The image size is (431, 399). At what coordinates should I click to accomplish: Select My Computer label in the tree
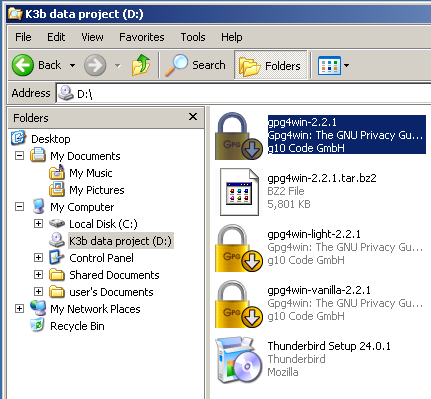click(x=82, y=207)
